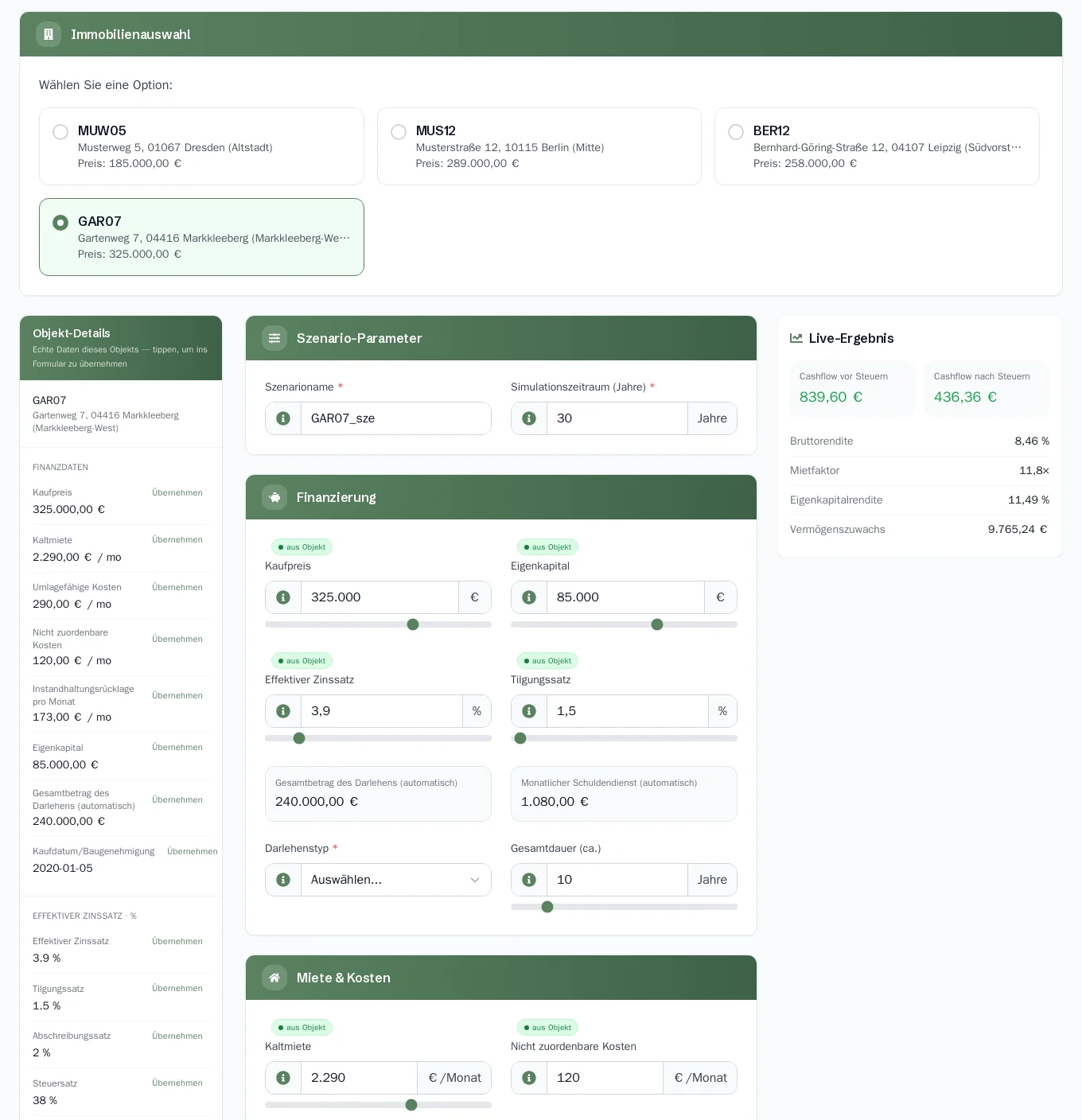Adjust the Kaltmiete slider handle

pyautogui.click(x=411, y=1105)
